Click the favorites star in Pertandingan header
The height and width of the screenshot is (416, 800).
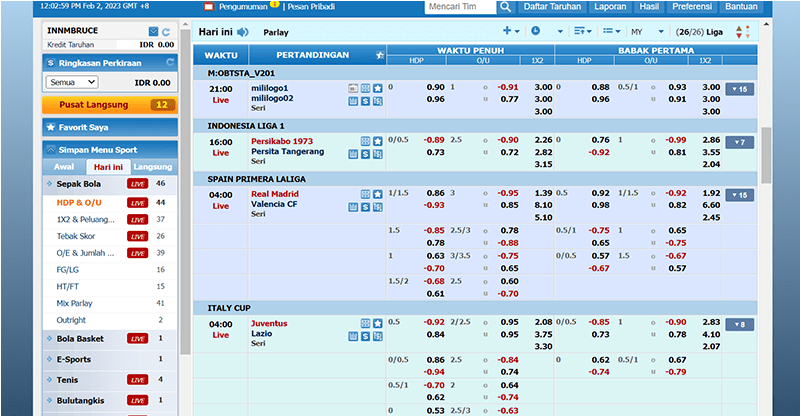(x=378, y=55)
